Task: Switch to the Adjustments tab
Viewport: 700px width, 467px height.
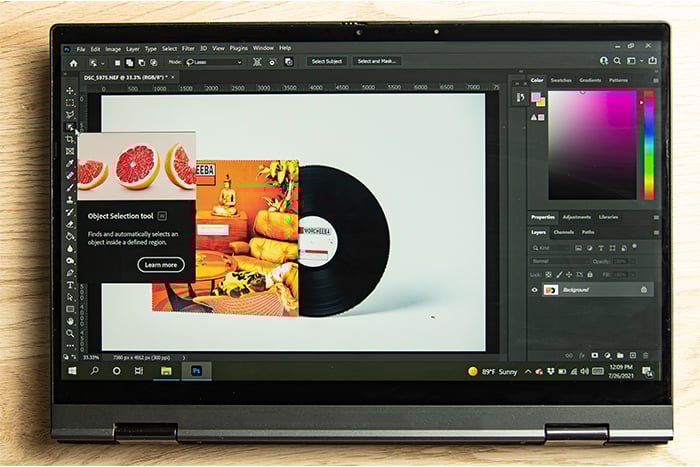Action: pos(576,217)
